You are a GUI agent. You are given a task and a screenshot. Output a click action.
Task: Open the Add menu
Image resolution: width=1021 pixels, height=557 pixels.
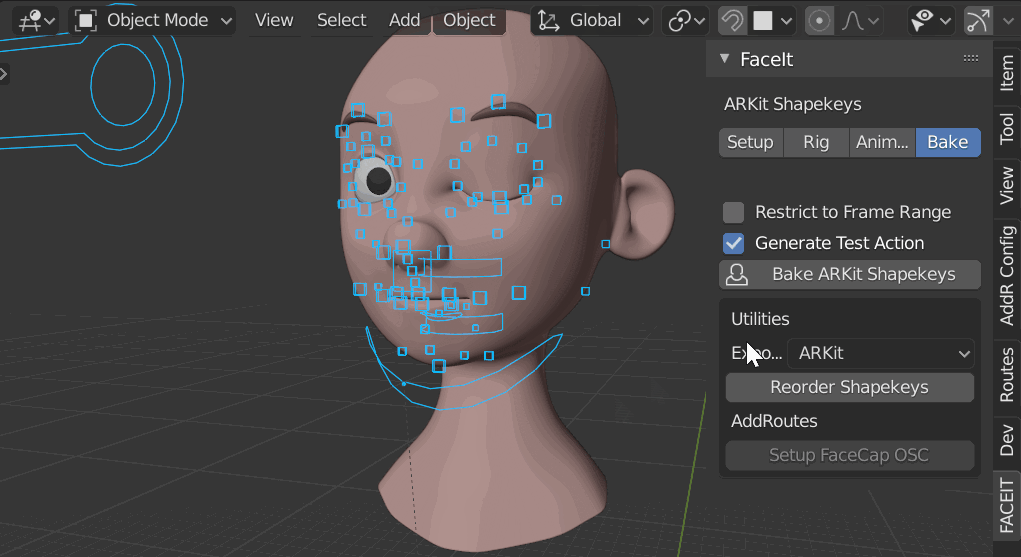404,20
